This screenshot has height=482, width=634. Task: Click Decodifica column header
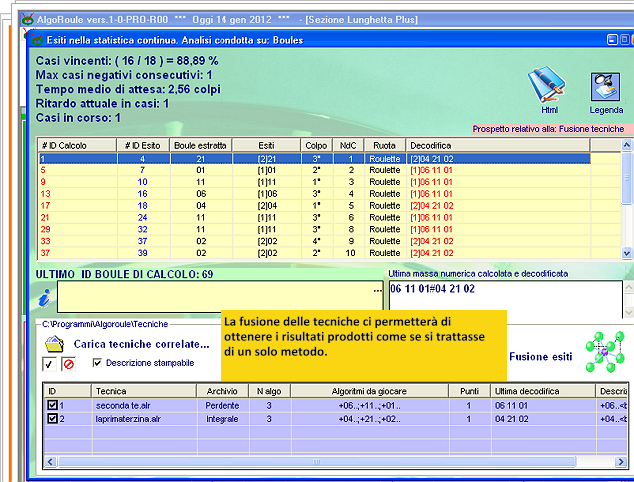click(x=498, y=145)
